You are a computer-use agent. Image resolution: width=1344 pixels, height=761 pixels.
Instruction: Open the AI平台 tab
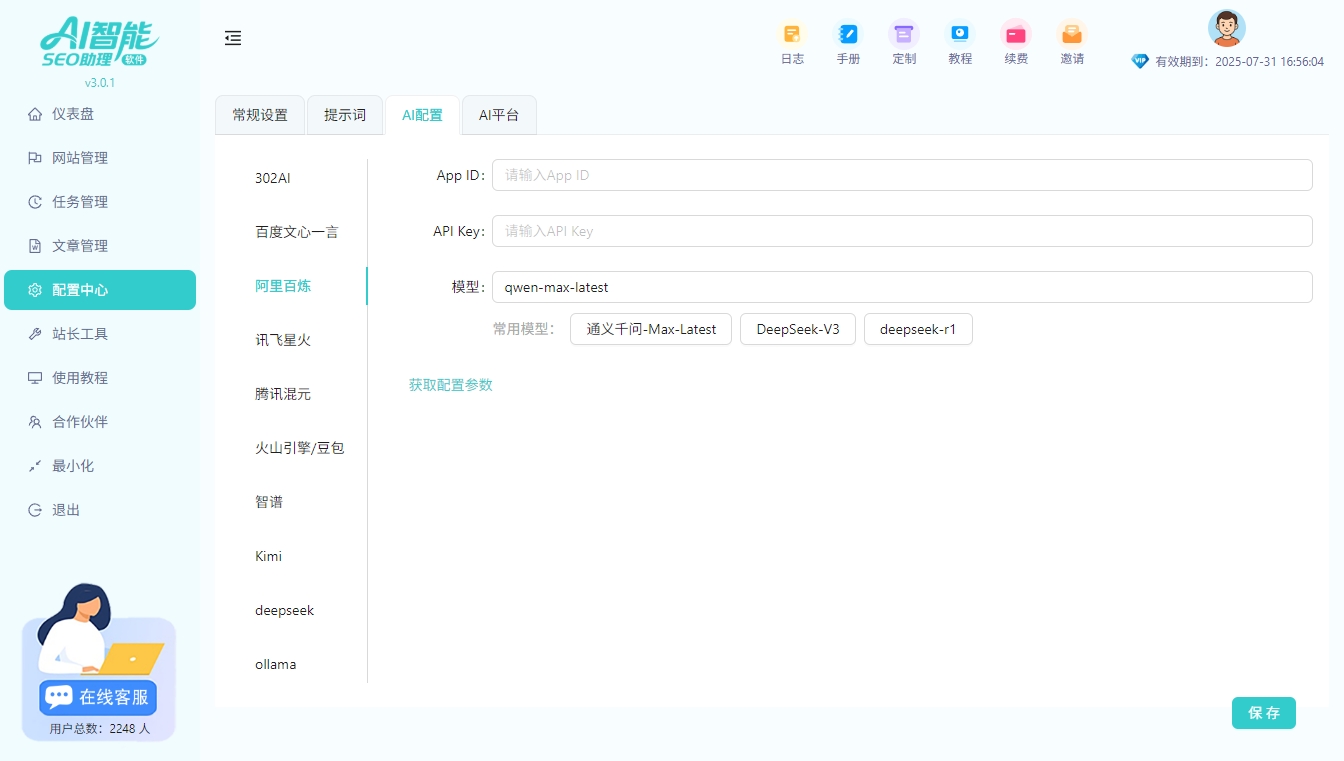pyautogui.click(x=499, y=114)
